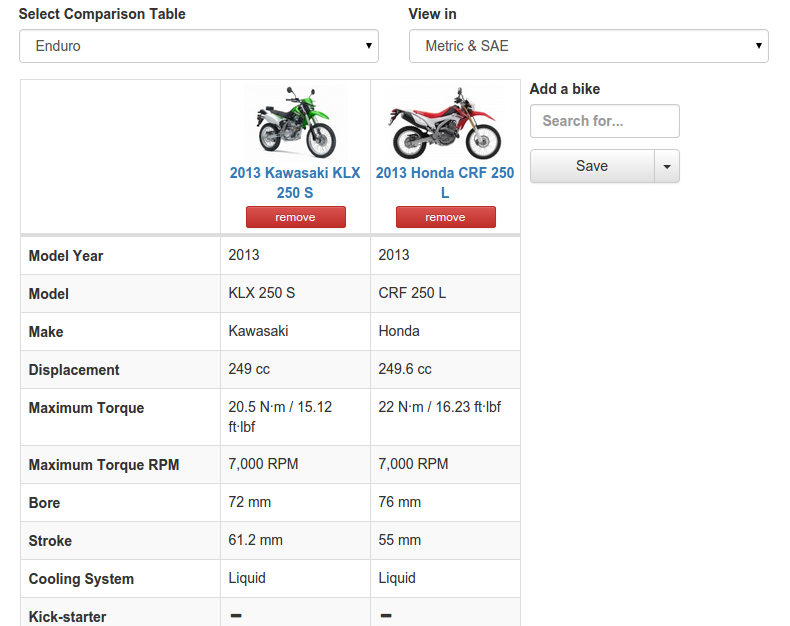Open the Metric & SAE units dropdown
790x626 pixels.
point(588,46)
